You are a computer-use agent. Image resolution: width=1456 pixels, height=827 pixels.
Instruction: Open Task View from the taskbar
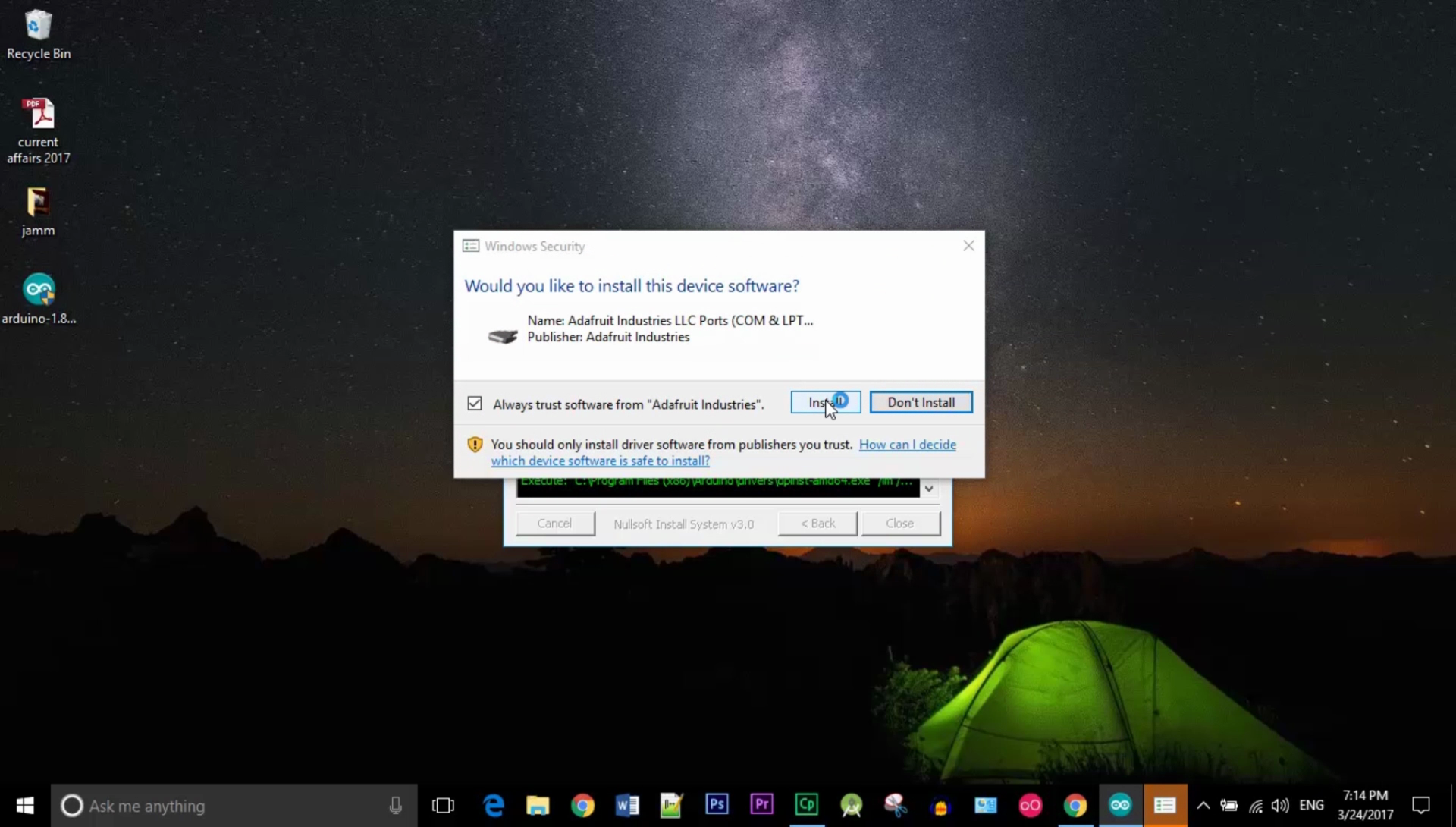(443, 805)
